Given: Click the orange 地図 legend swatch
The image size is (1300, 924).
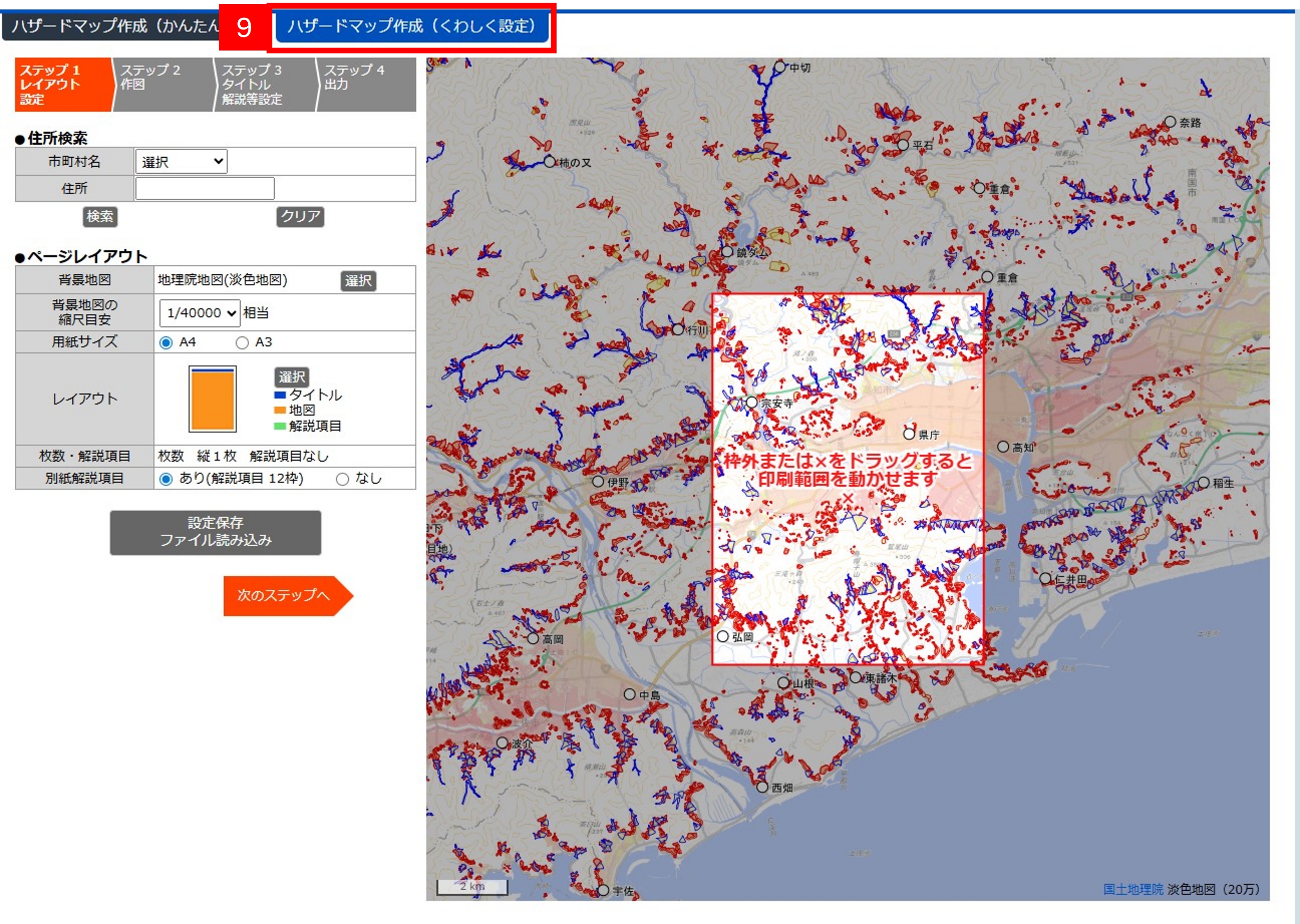Looking at the screenshot, I should [x=279, y=410].
